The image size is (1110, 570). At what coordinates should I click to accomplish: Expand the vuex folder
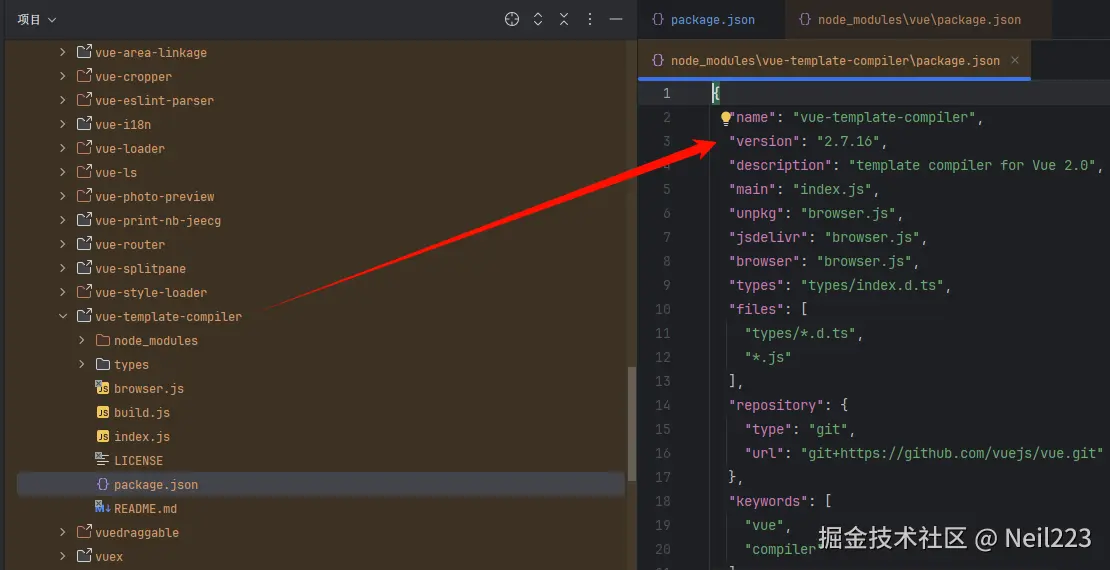click(x=62, y=557)
